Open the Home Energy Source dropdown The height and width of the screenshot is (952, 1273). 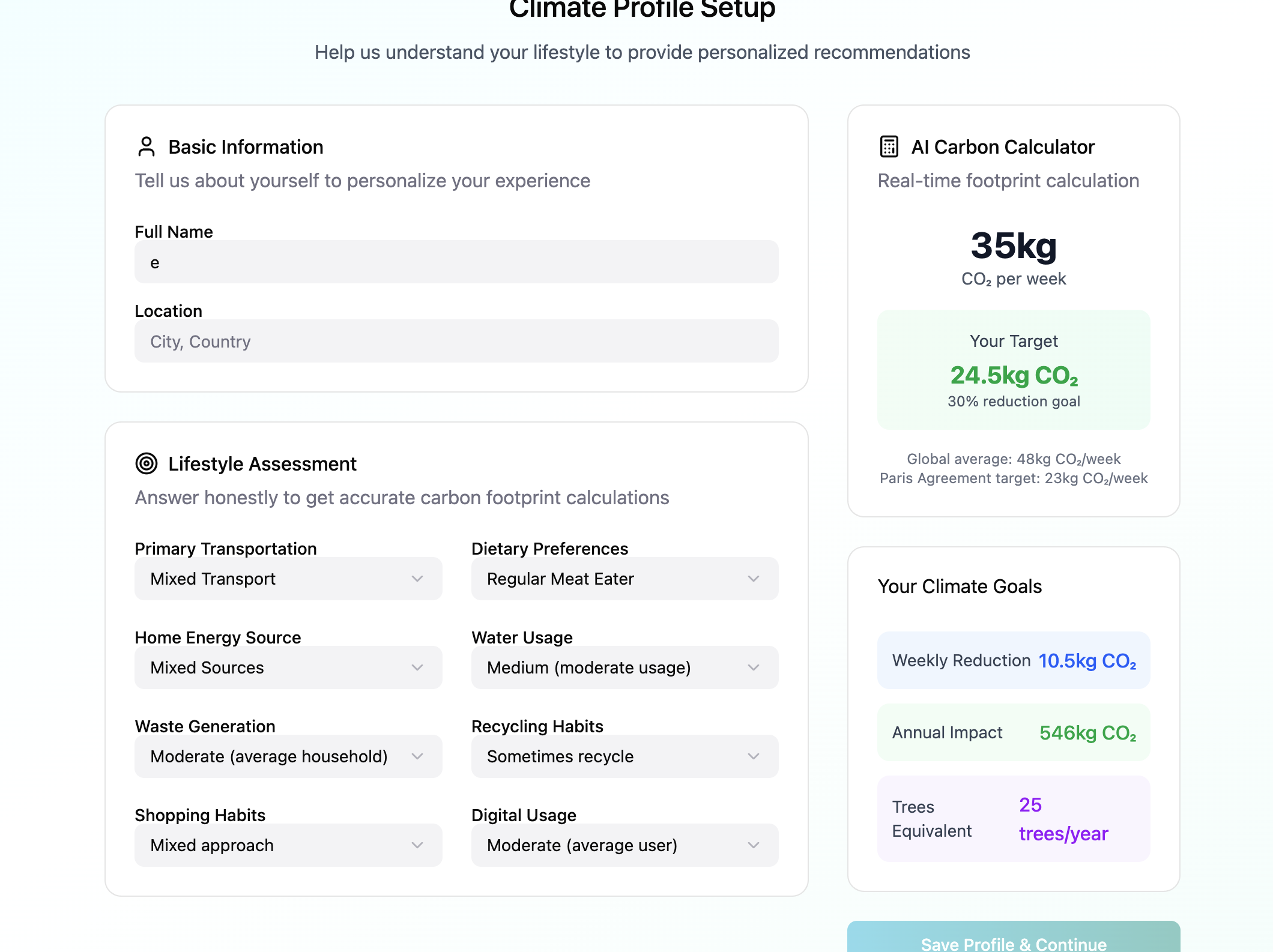(288, 667)
